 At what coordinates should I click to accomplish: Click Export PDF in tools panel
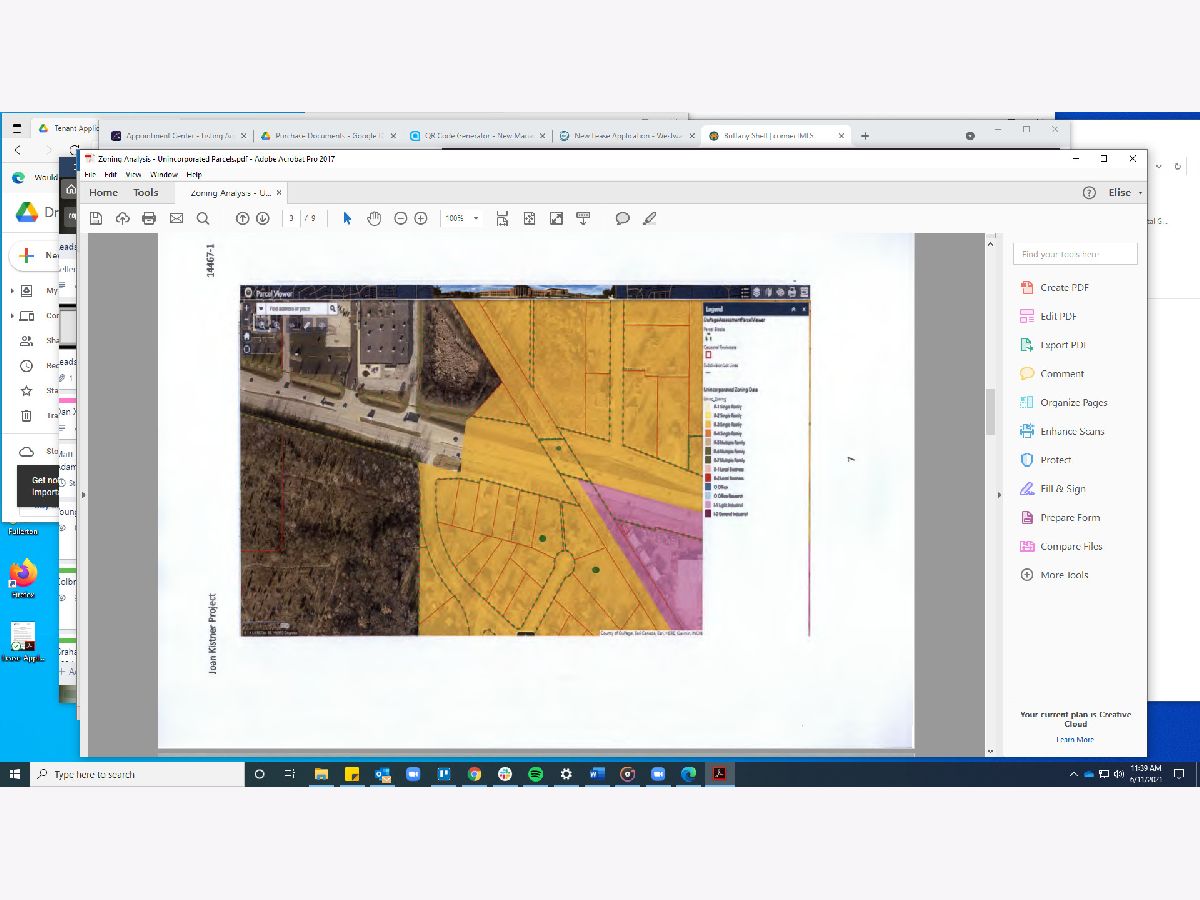click(x=1062, y=345)
